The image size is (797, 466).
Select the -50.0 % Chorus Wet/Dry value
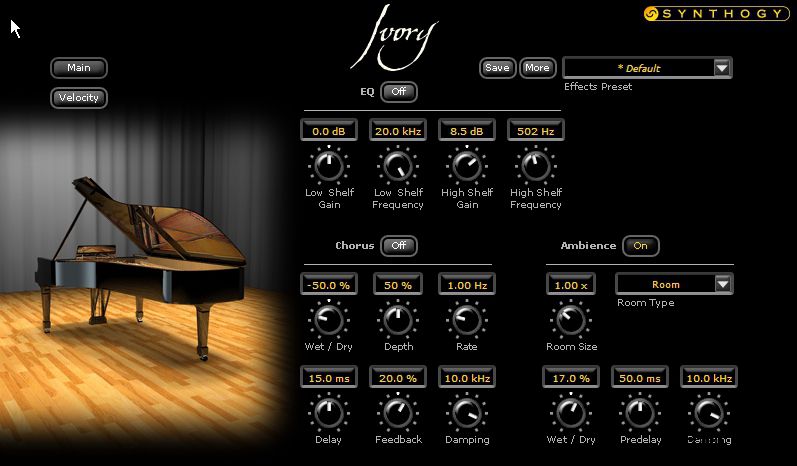click(329, 285)
